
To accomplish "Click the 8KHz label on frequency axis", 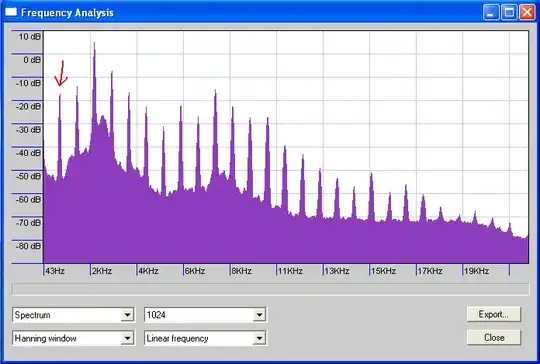I will coord(241,271).
